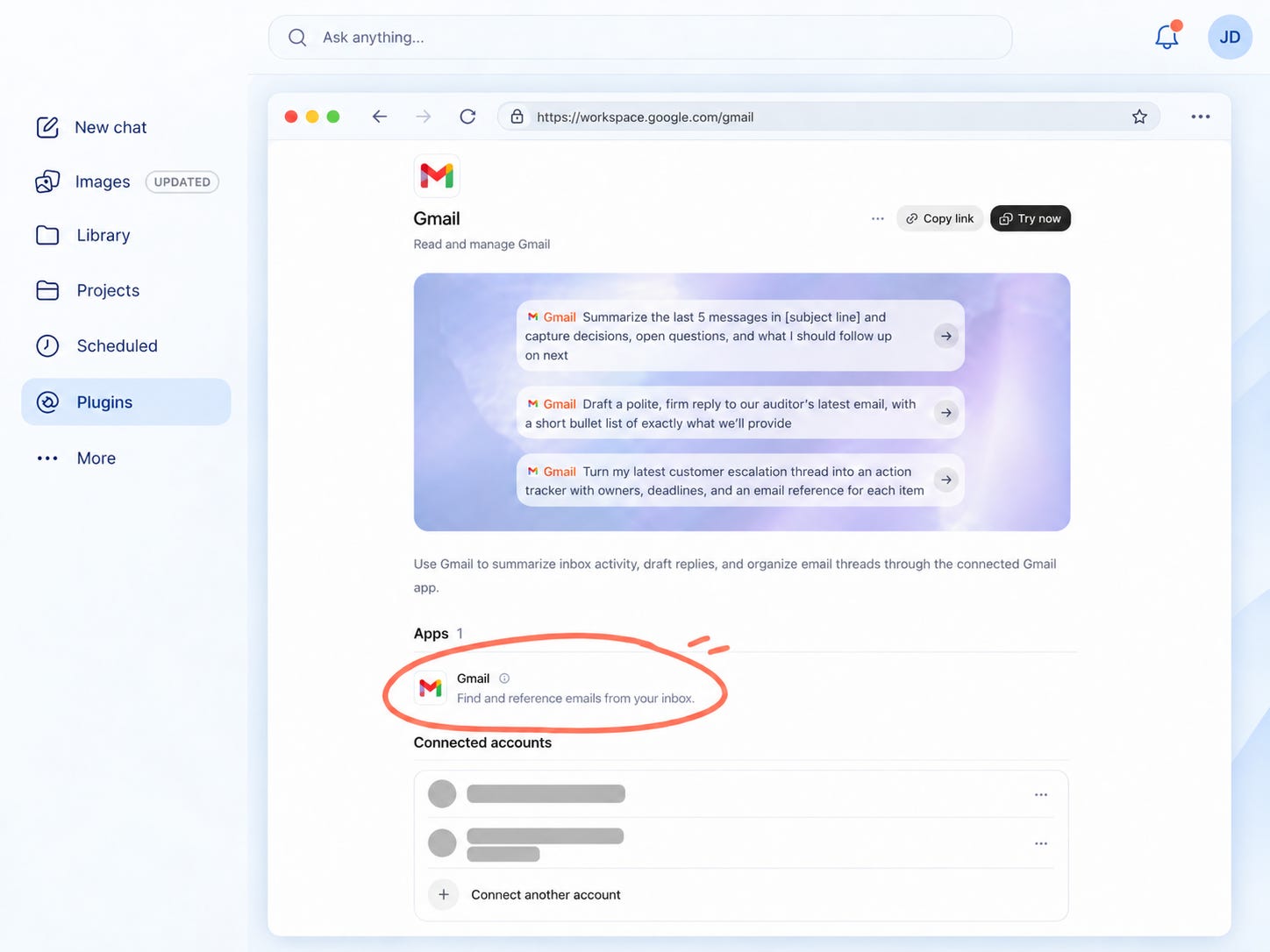Click the Gmail icon in the Apps list

431,688
